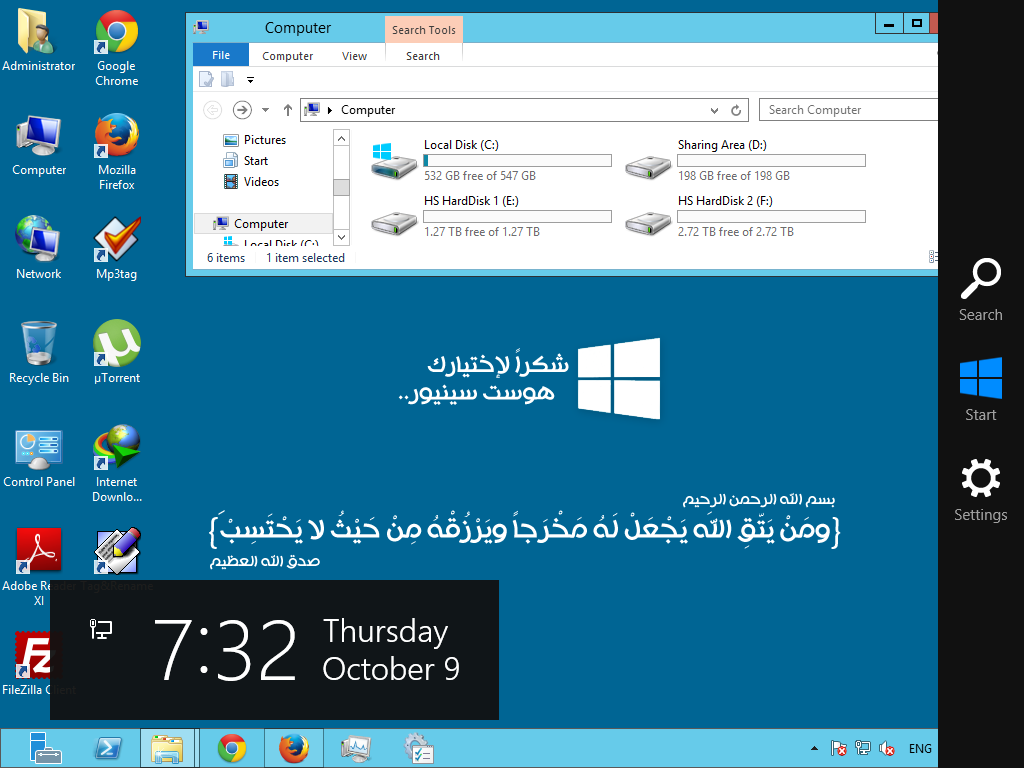
Task: Select Videos in the navigation pane
Action: tap(252, 182)
